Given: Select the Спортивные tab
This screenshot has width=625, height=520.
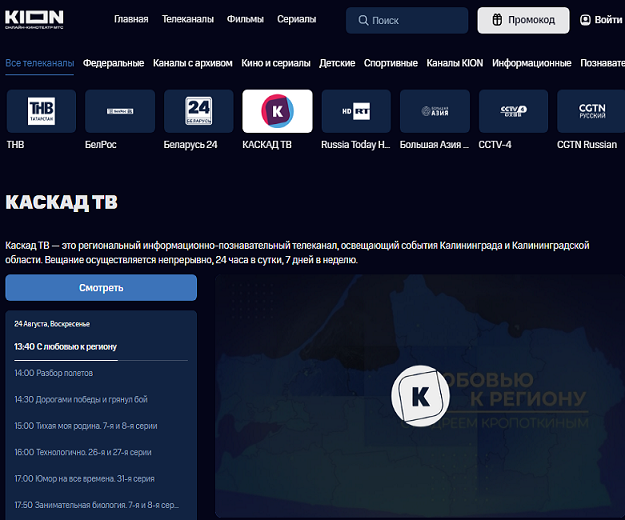Looking at the screenshot, I should point(391,63).
